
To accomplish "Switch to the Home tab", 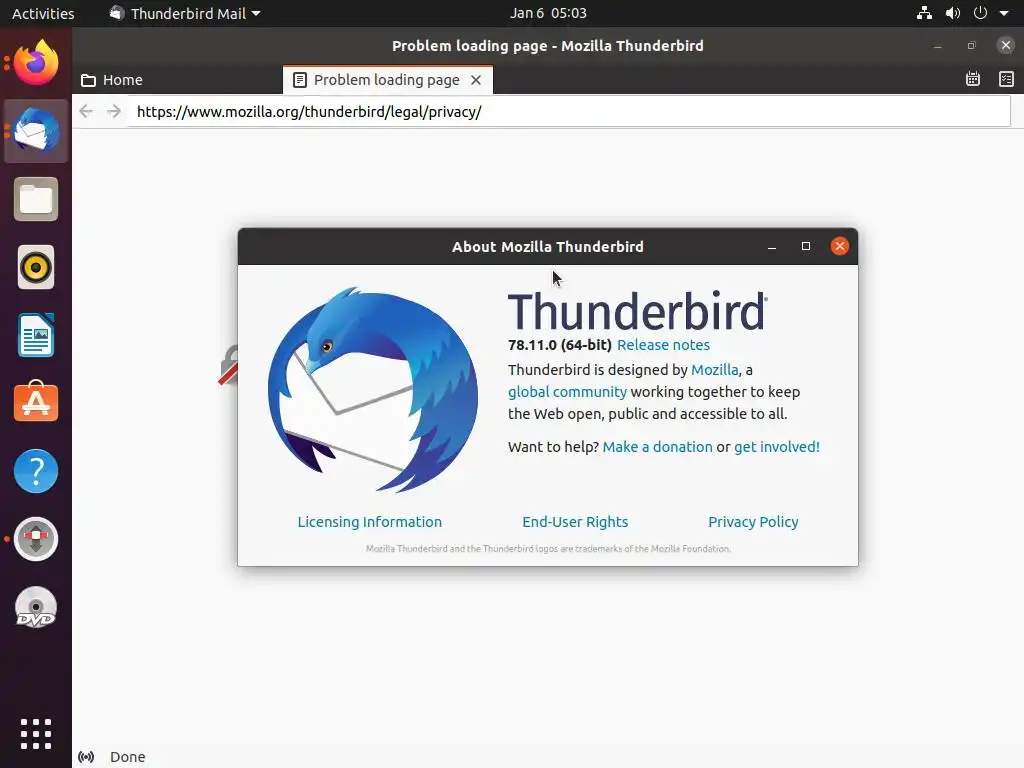I will [x=178, y=80].
